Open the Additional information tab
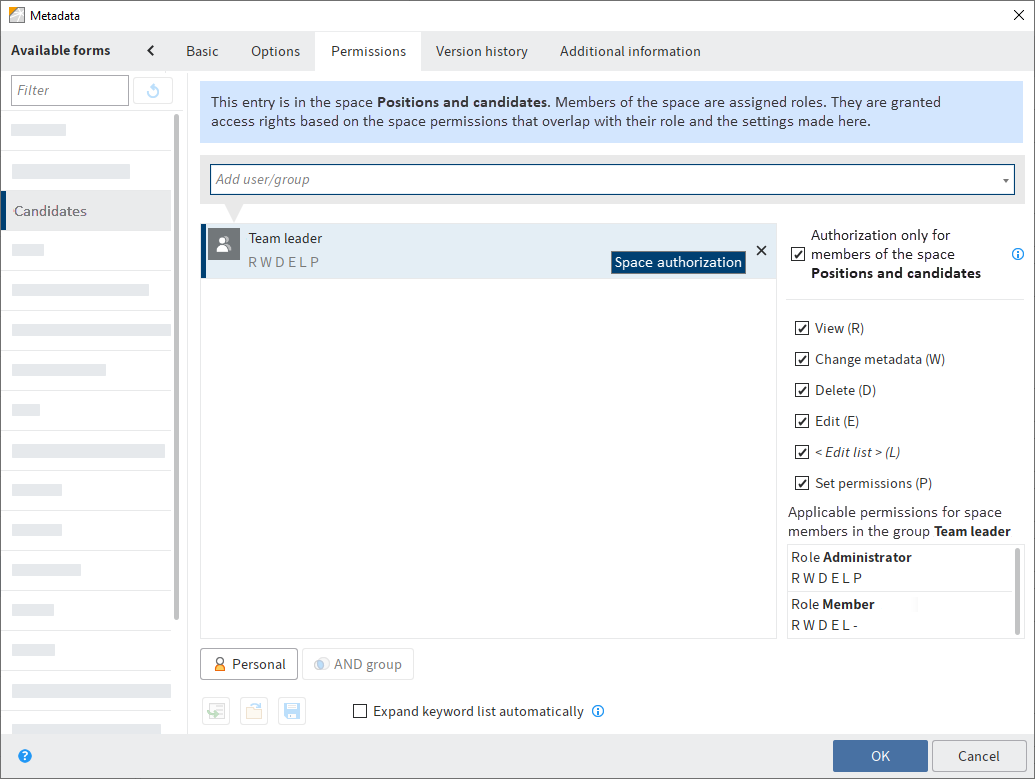 pyautogui.click(x=630, y=51)
